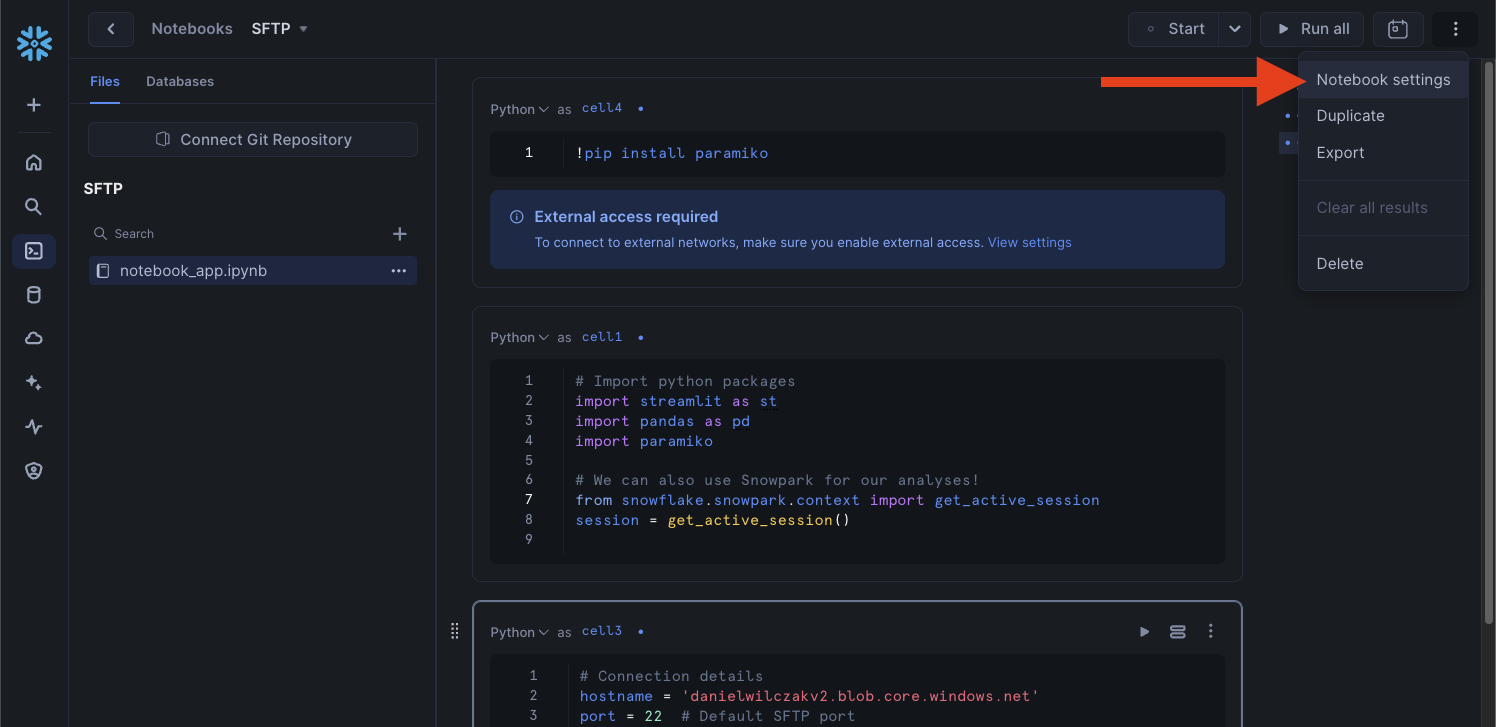Image resolution: width=1496 pixels, height=727 pixels.
Task: Click the cell1 name label
Action: [602, 337]
